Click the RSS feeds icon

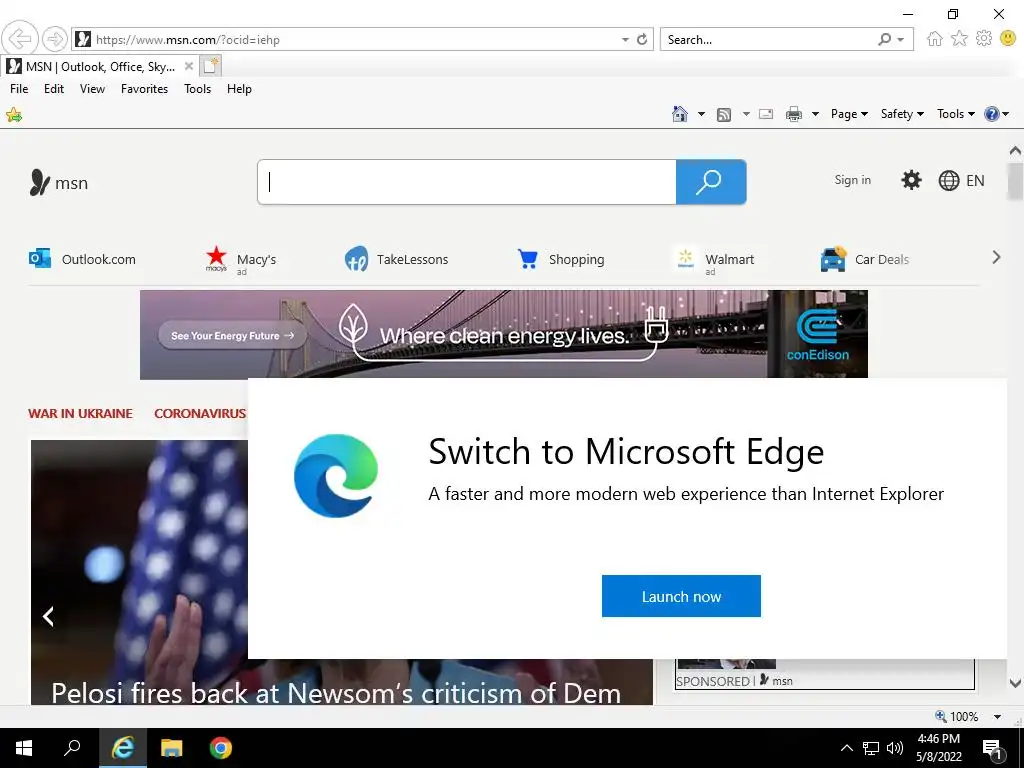[724, 114]
